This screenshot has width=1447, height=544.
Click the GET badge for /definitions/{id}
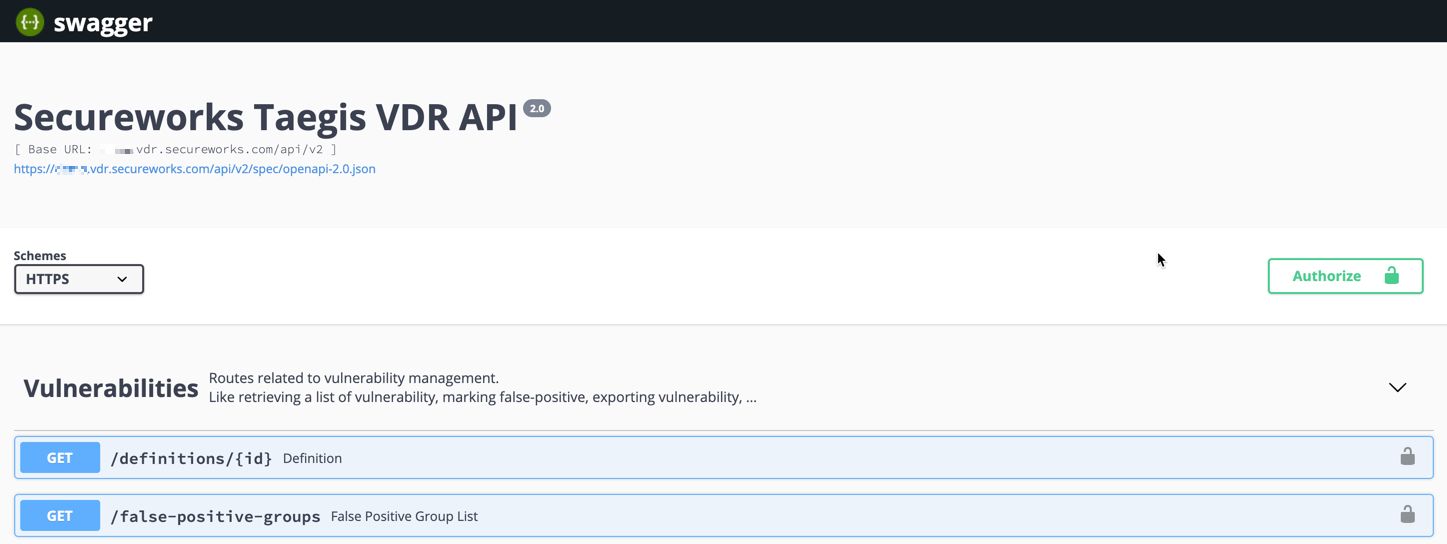(x=60, y=458)
